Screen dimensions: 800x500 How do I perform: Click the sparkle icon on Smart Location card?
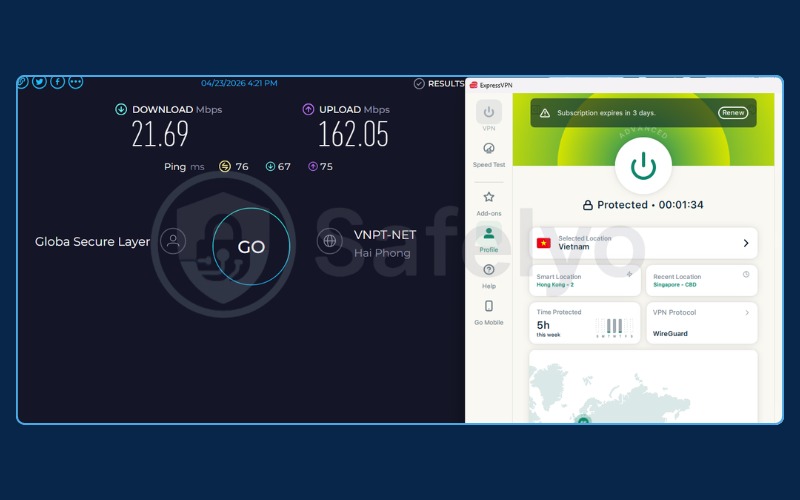(x=630, y=274)
